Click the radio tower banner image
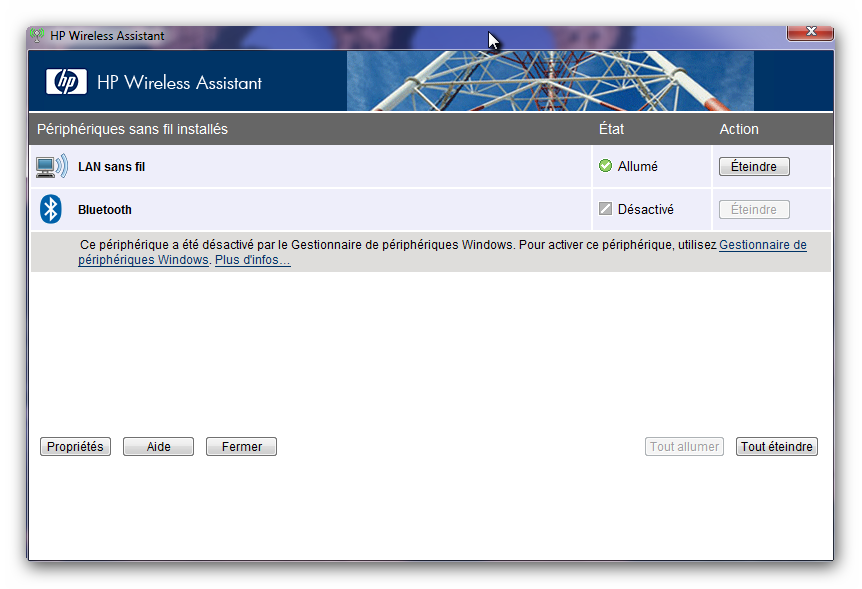 pyautogui.click(x=590, y=81)
